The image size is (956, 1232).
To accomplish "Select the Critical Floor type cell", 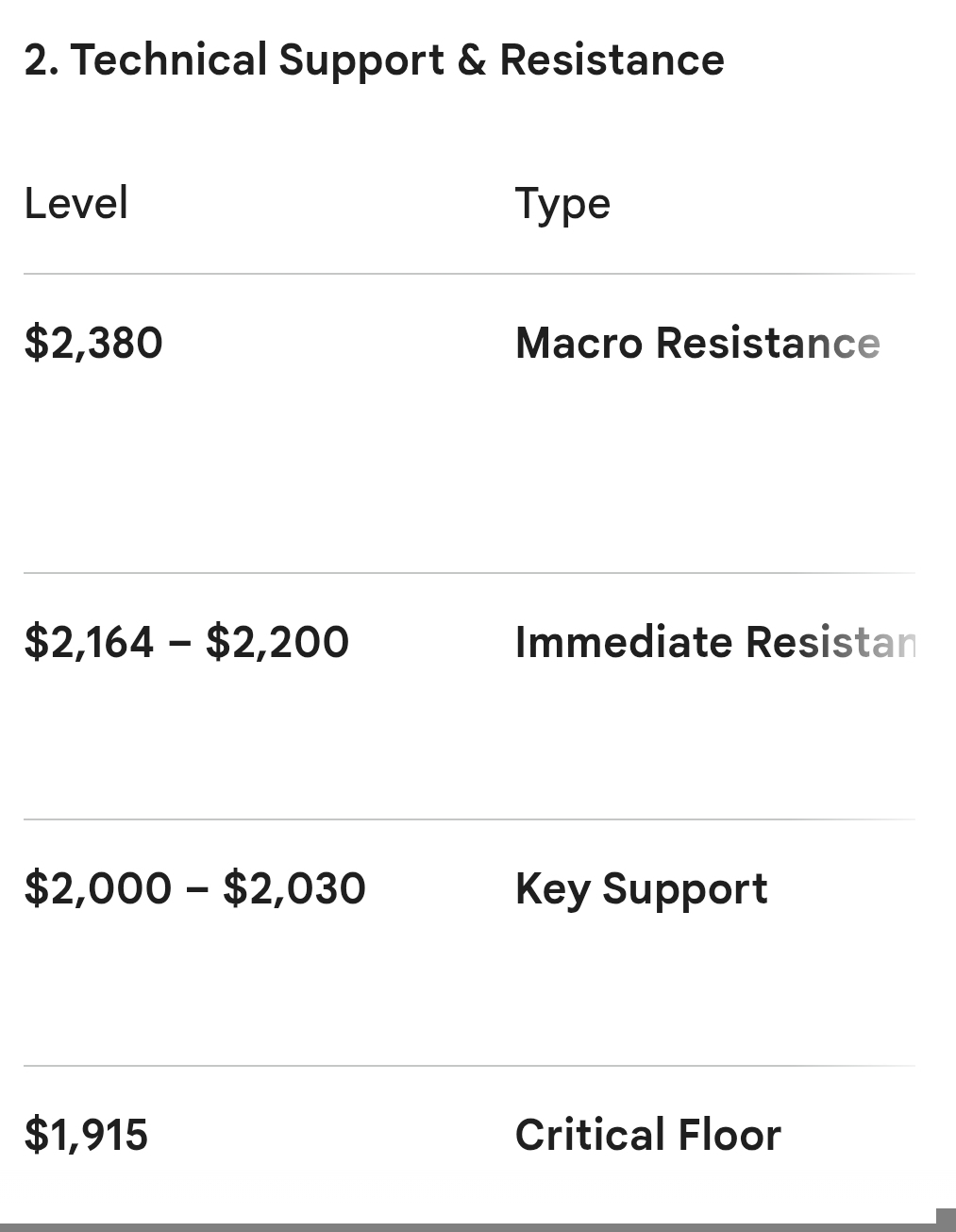I will 647,1135.
